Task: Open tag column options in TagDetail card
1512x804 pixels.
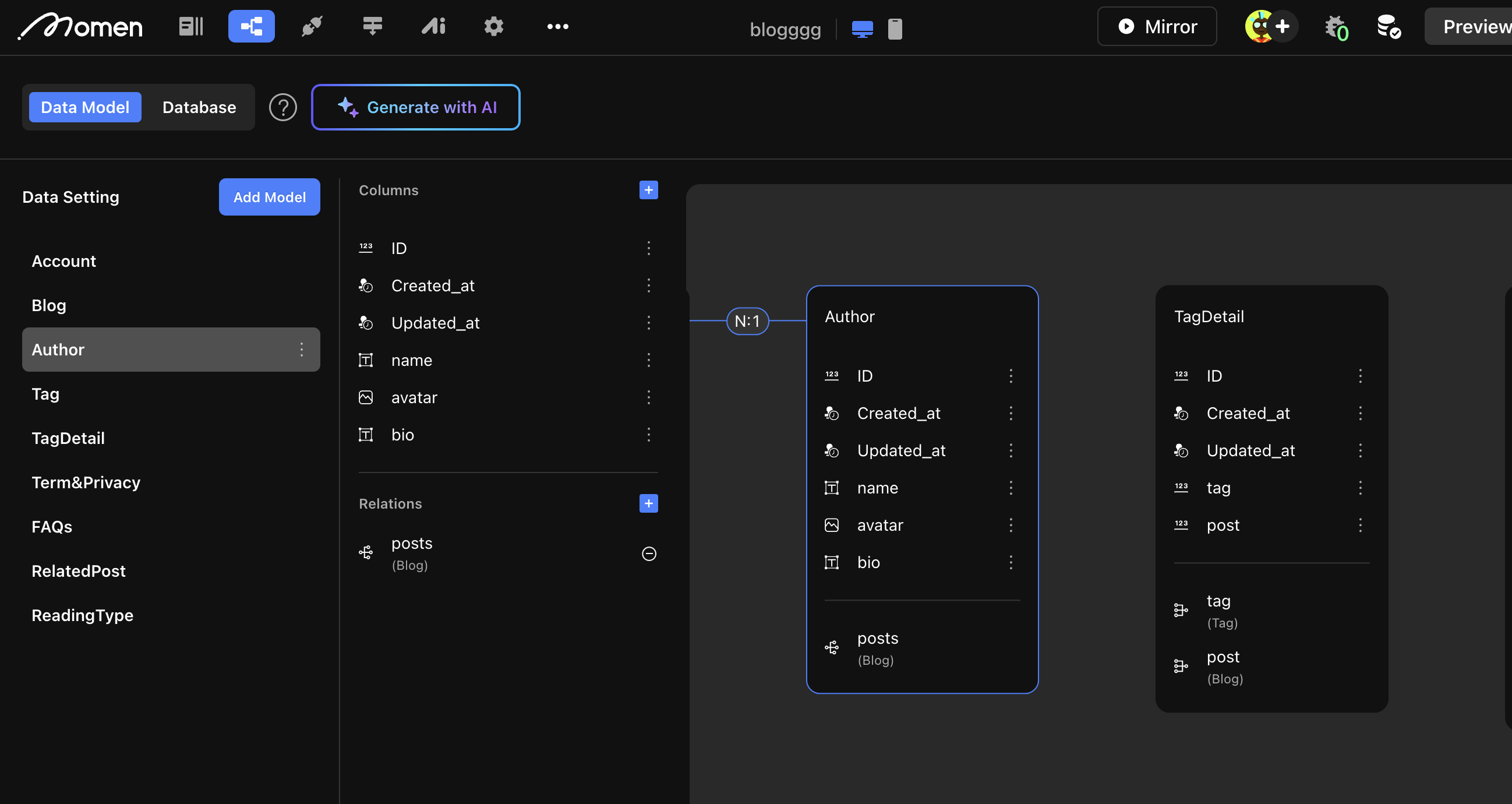Action: pos(1360,488)
